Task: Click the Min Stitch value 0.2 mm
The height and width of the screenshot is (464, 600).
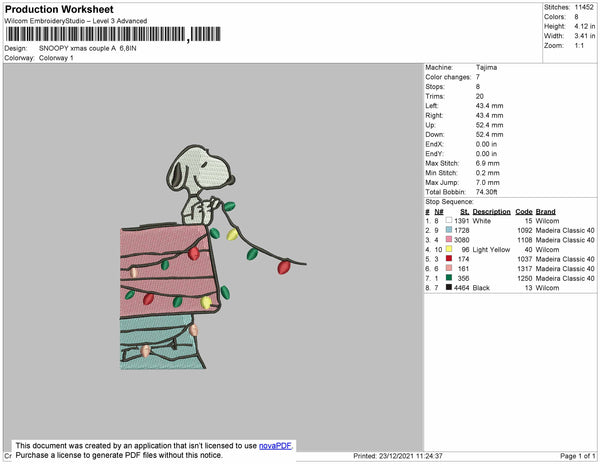Action: pyautogui.click(x=488, y=173)
